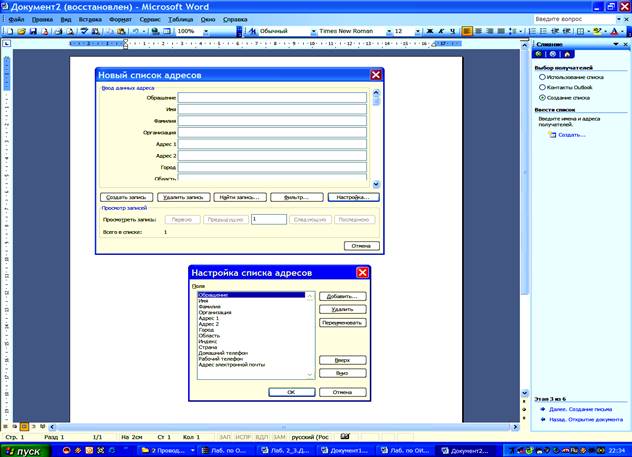Apply the font color button
This screenshot has height=457, width=632.
614,31
